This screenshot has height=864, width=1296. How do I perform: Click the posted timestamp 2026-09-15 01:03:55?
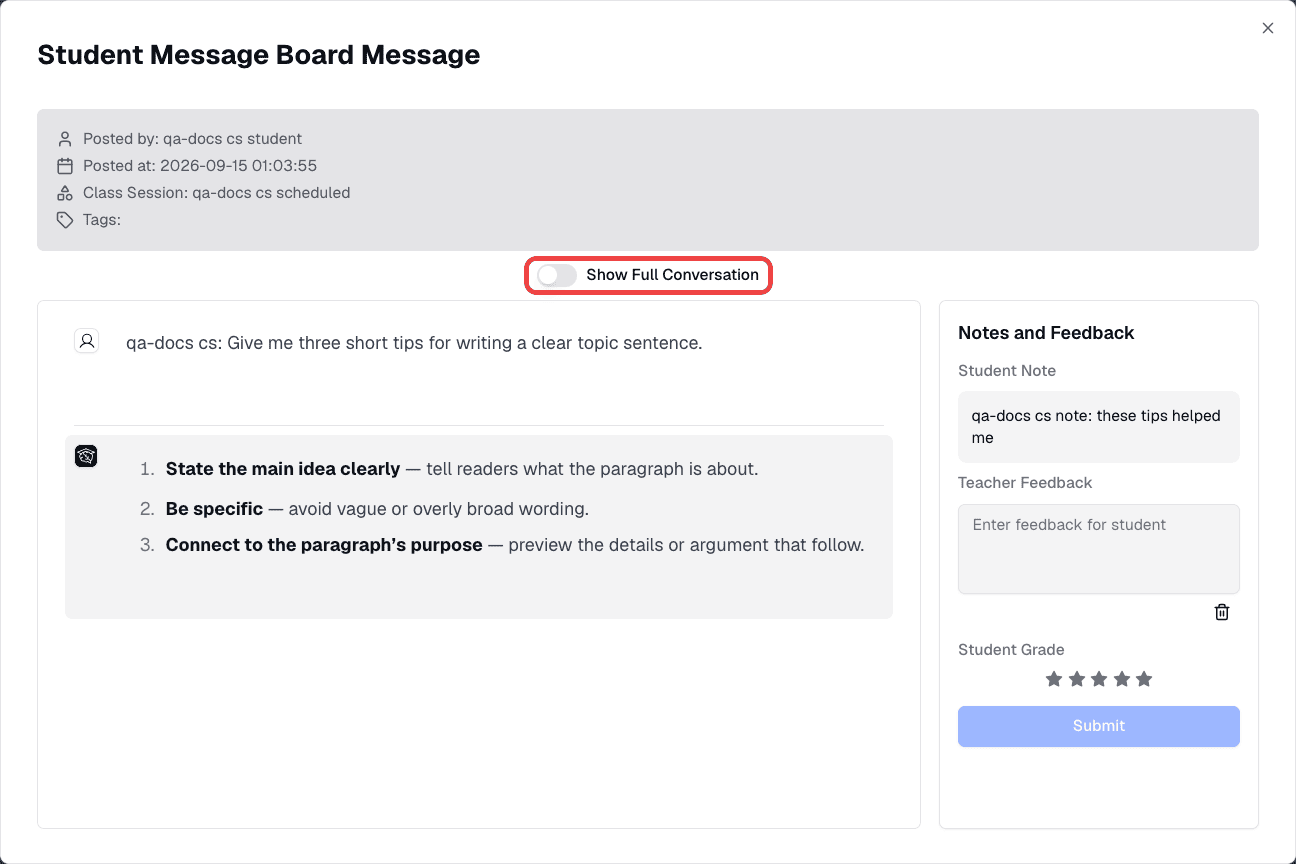tap(239, 166)
